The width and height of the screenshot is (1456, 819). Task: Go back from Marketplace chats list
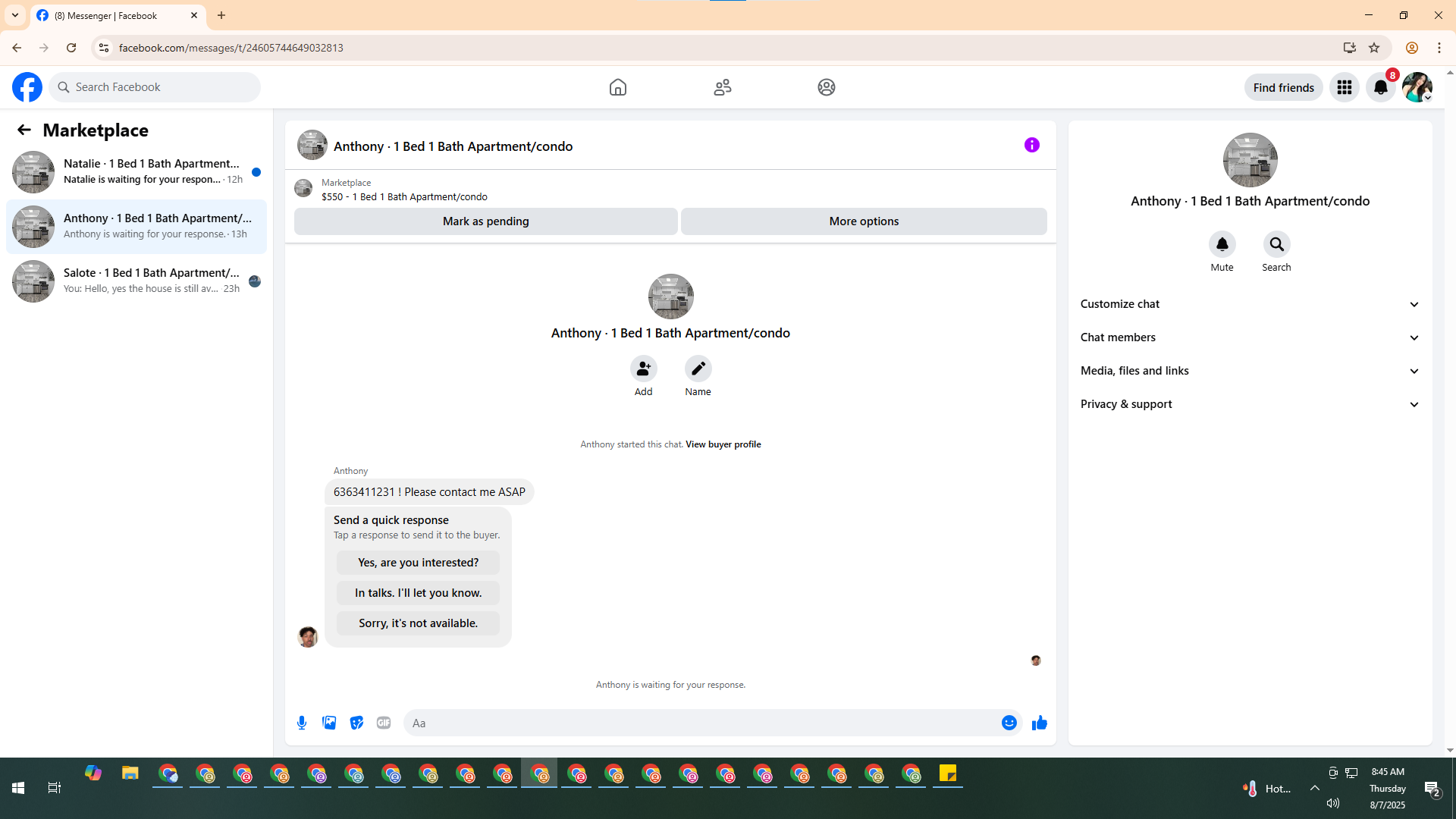pyautogui.click(x=24, y=130)
